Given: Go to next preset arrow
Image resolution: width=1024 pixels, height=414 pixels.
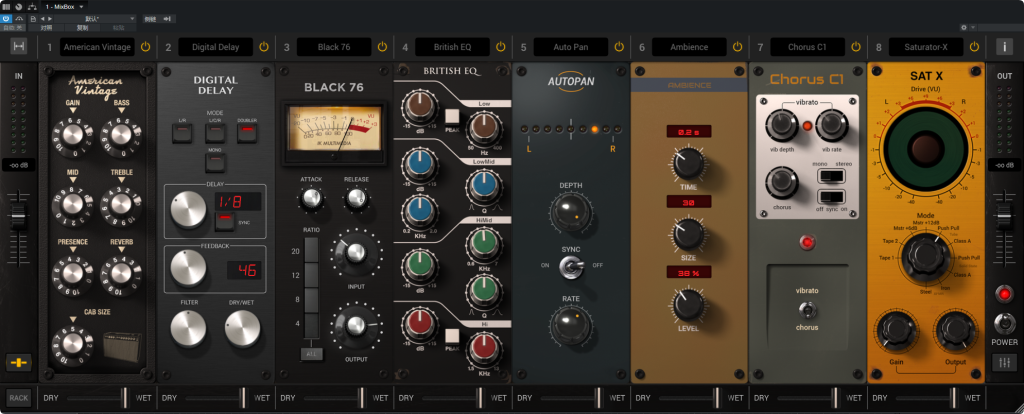Looking at the screenshot, I should 50,19.
